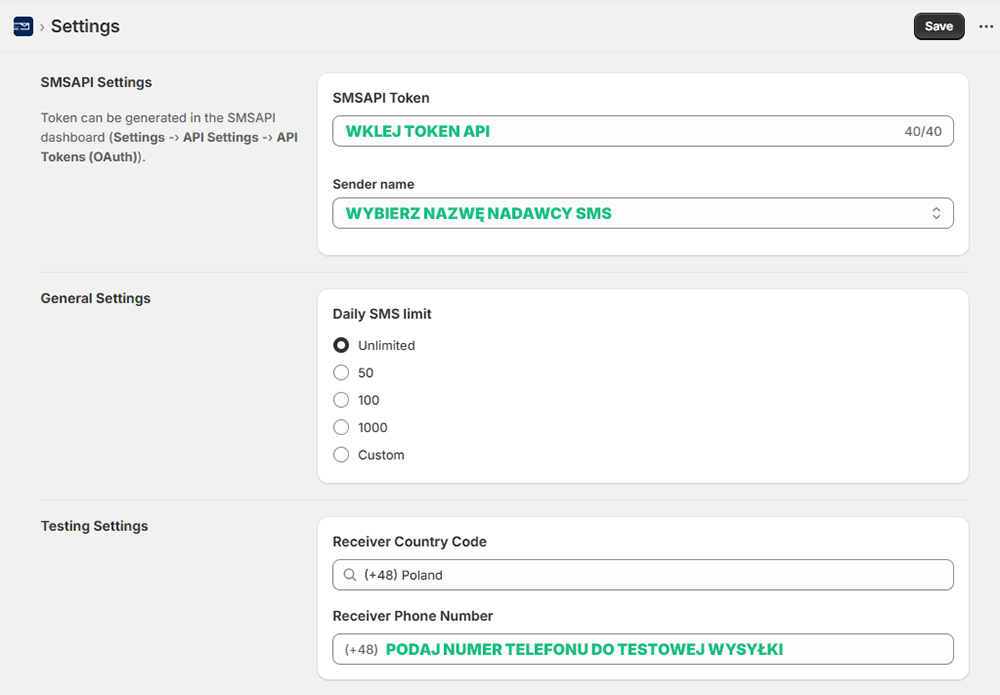The image size is (1000, 695).
Task: Select the Custom daily SMS limit option
Action: (x=341, y=455)
